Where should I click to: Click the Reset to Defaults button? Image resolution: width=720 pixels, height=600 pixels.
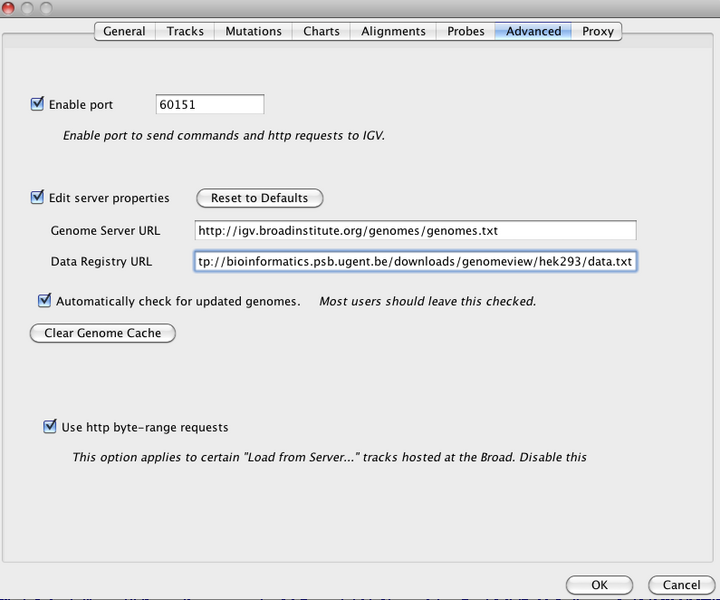[260, 198]
